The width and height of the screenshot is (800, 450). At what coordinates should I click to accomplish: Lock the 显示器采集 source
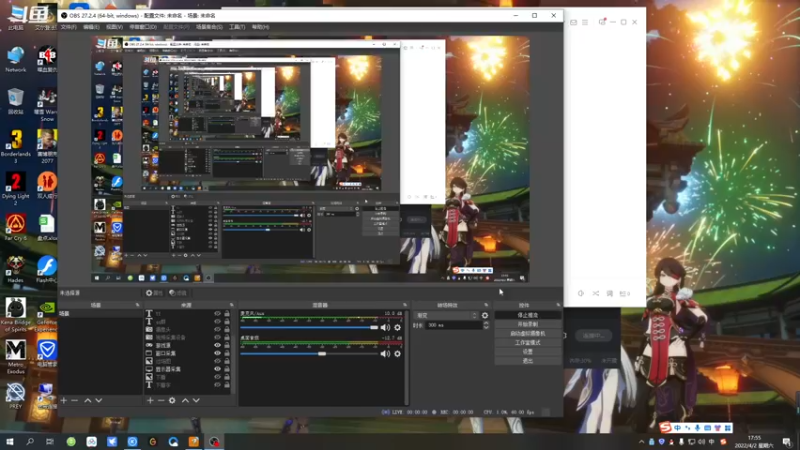coord(227,369)
